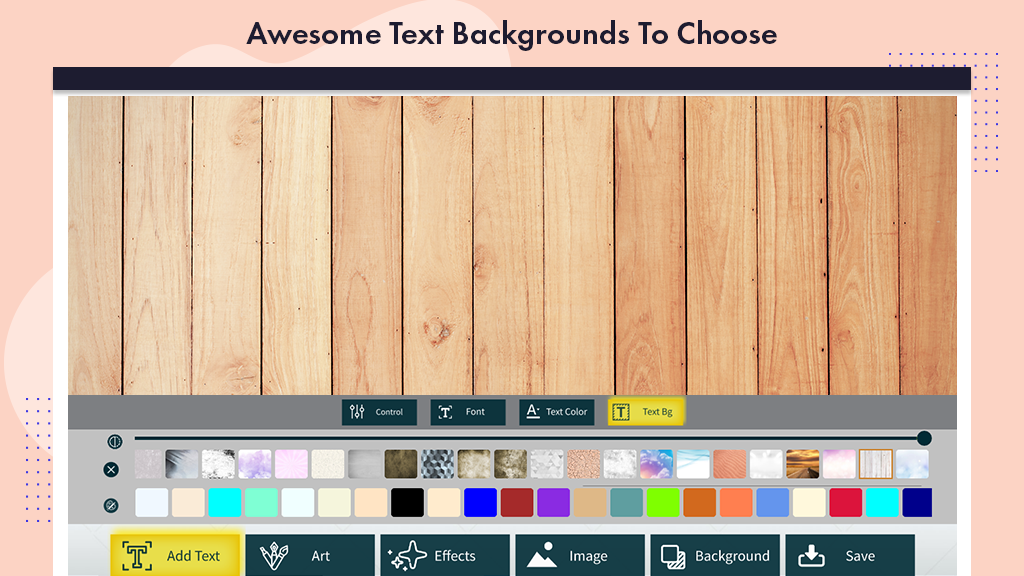Image resolution: width=1024 pixels, height=576 pixels.
Task: Choose the mint aquamarine color swatch
Action: (261, 503)
